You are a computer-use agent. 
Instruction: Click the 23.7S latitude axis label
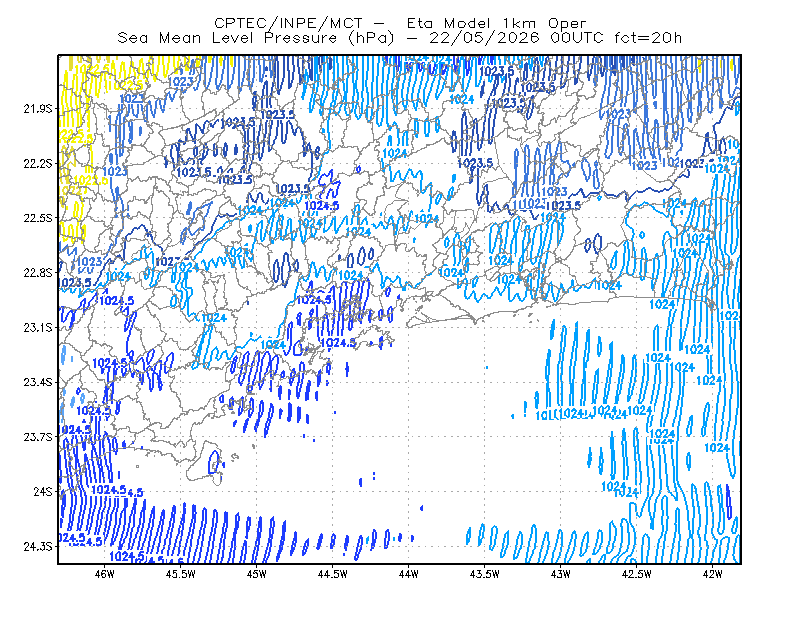tap(38, 437)
